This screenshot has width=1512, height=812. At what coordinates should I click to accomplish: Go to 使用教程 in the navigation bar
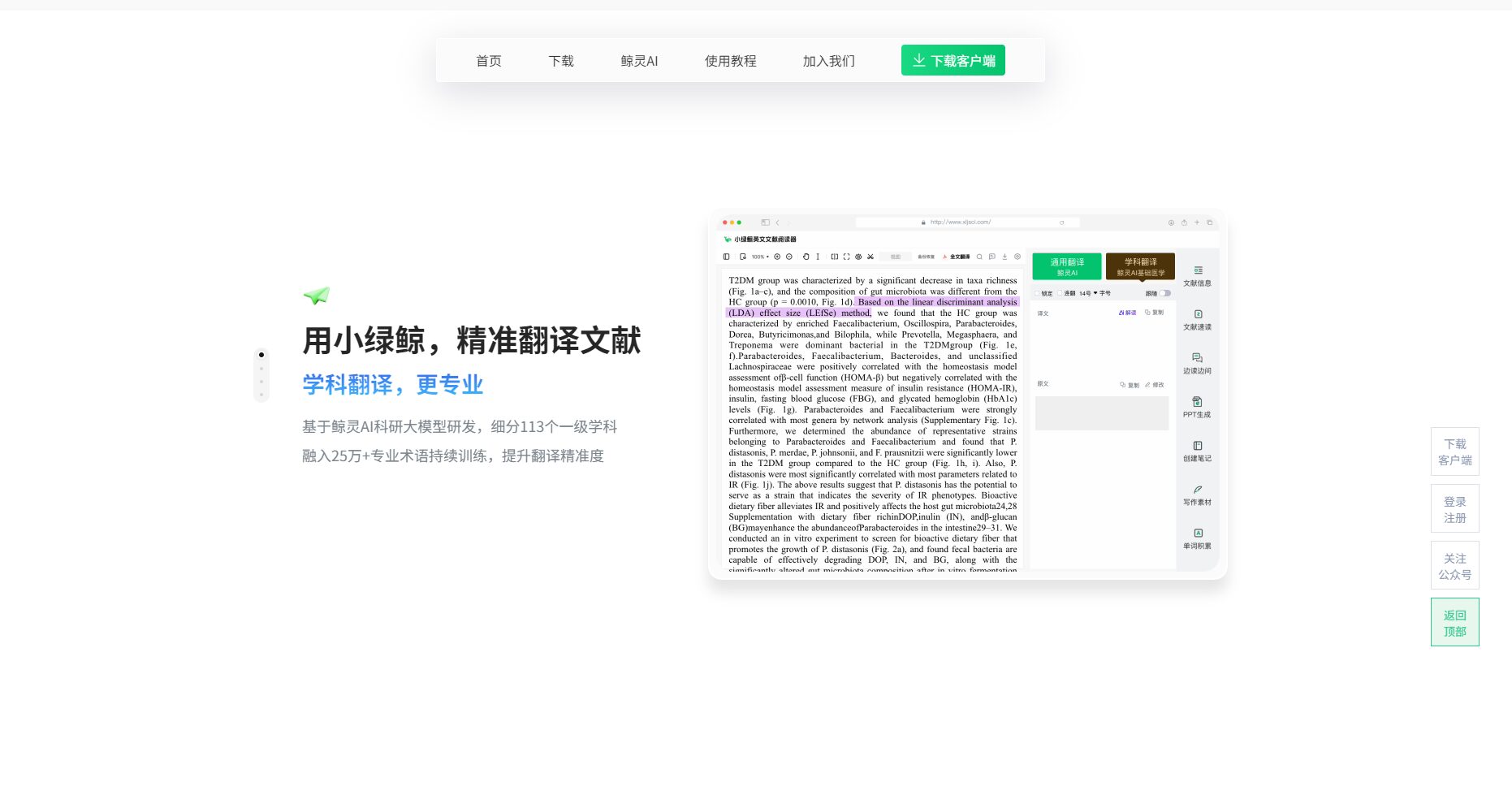tap(730, 61)
